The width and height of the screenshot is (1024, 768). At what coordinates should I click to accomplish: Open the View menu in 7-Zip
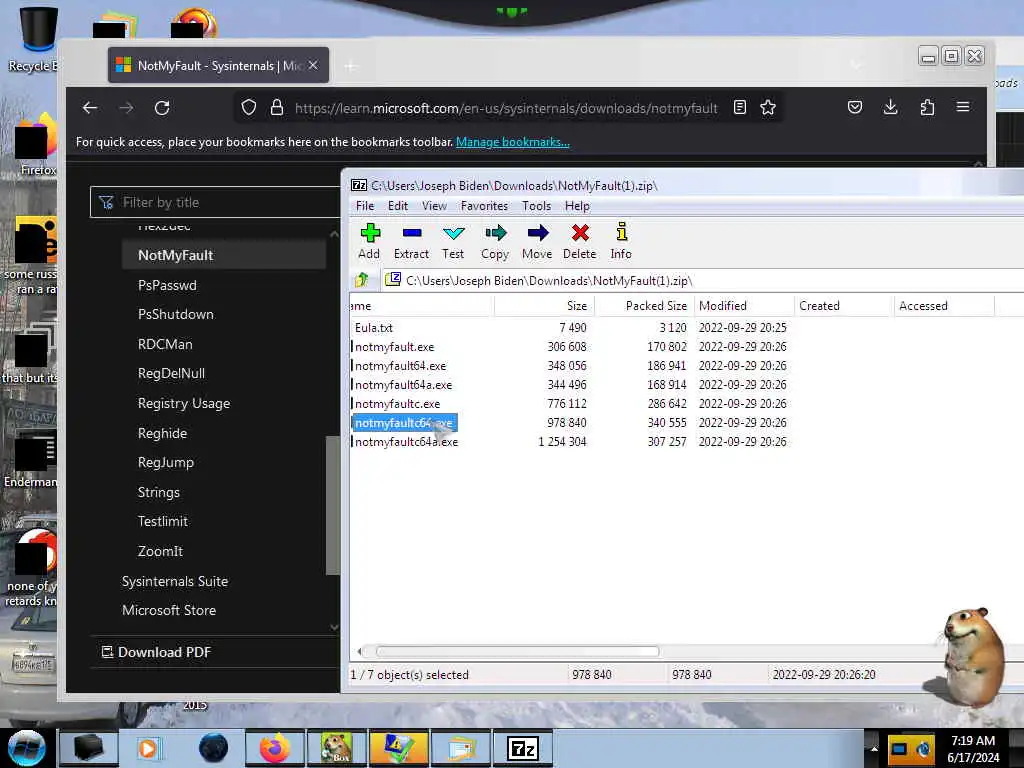434,206
